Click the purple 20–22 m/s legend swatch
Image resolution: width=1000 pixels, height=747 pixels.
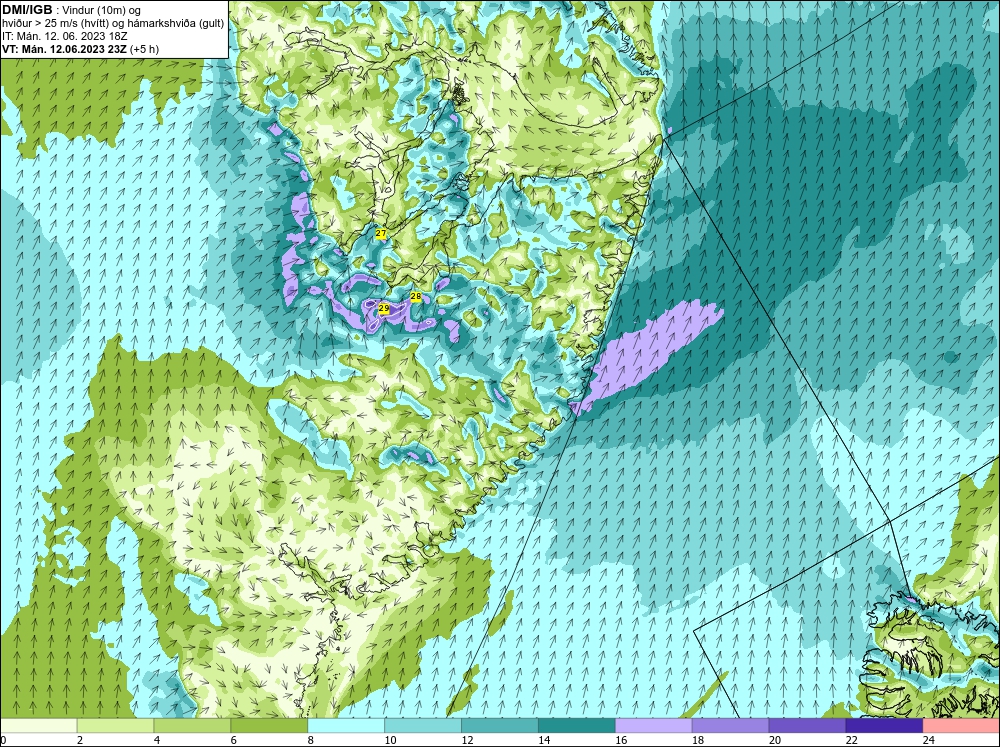point(807,726)
